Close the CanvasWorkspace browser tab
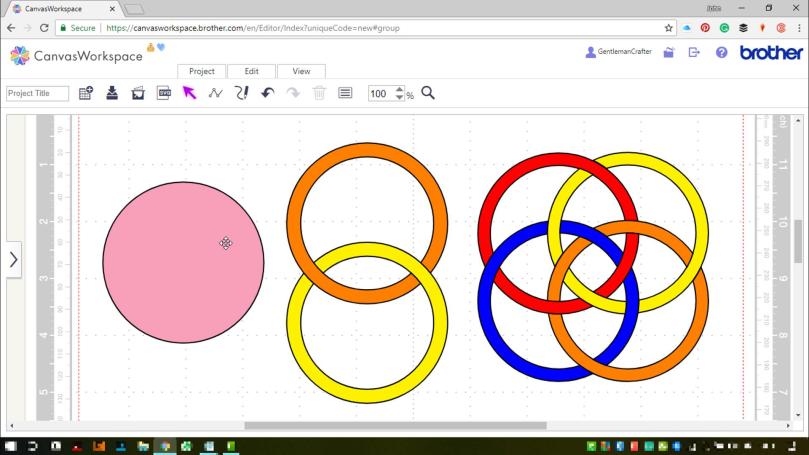 tap(113, 9)
